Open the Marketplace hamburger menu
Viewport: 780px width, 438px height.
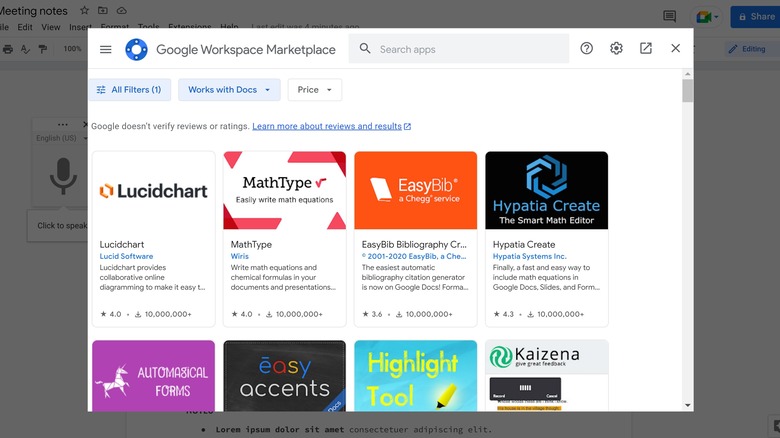106,49
